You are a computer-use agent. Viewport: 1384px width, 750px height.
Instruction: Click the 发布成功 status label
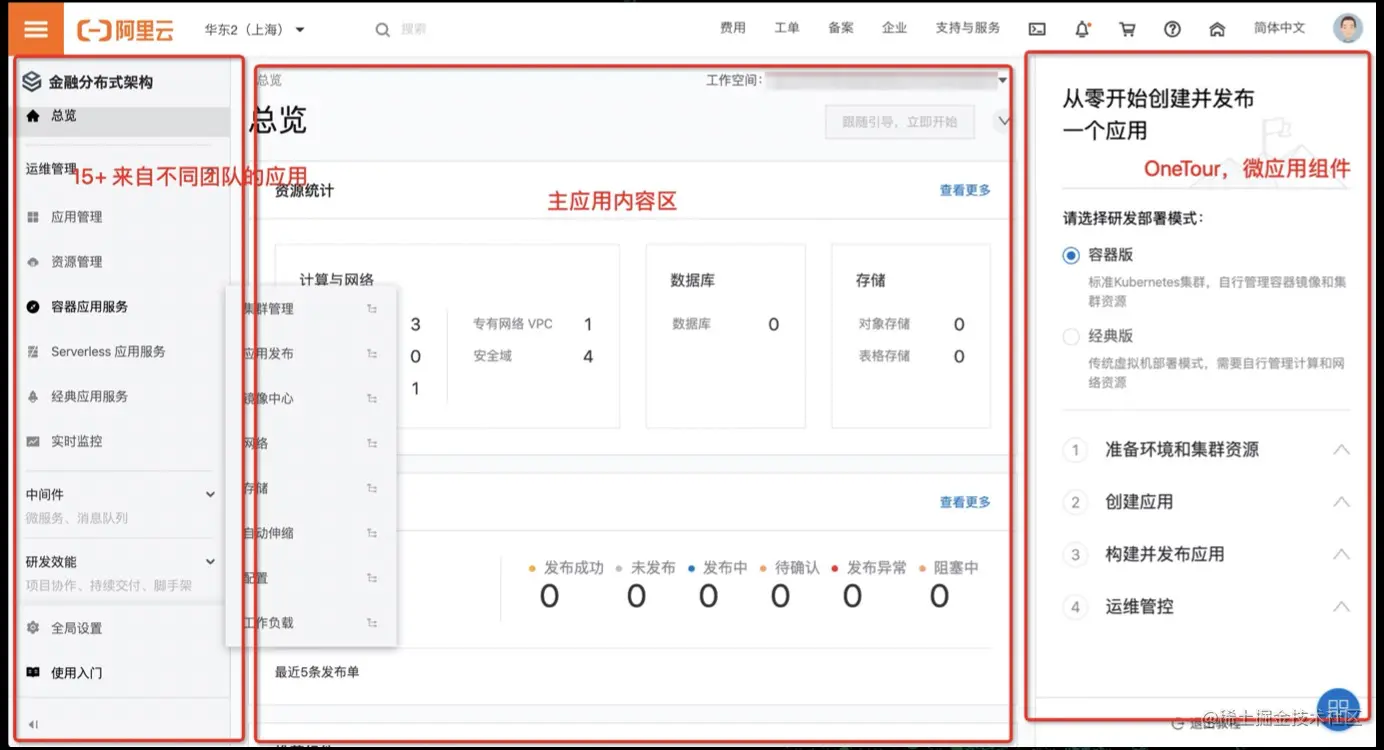(x=574, y=568)
